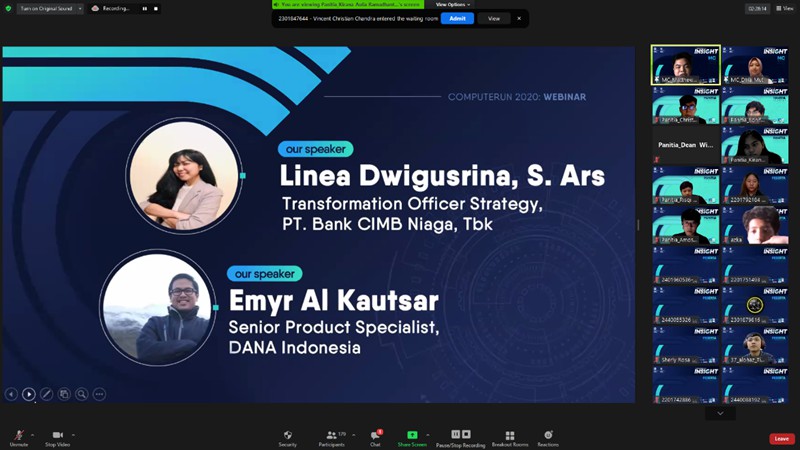Click the meeting timer display
This screenshot has height=450, width=800.
pyautogui.click(x=758, y=9)
